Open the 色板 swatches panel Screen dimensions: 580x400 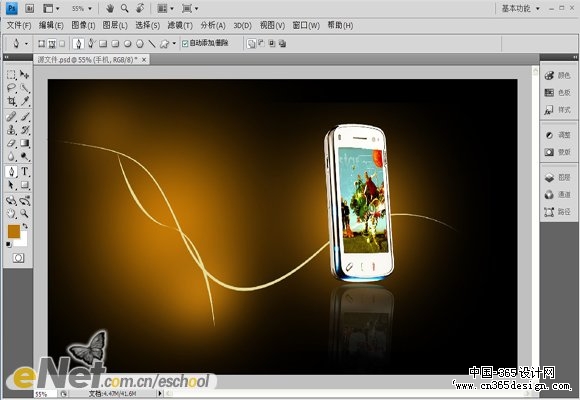pyautogui.click(x=558, y=93)
